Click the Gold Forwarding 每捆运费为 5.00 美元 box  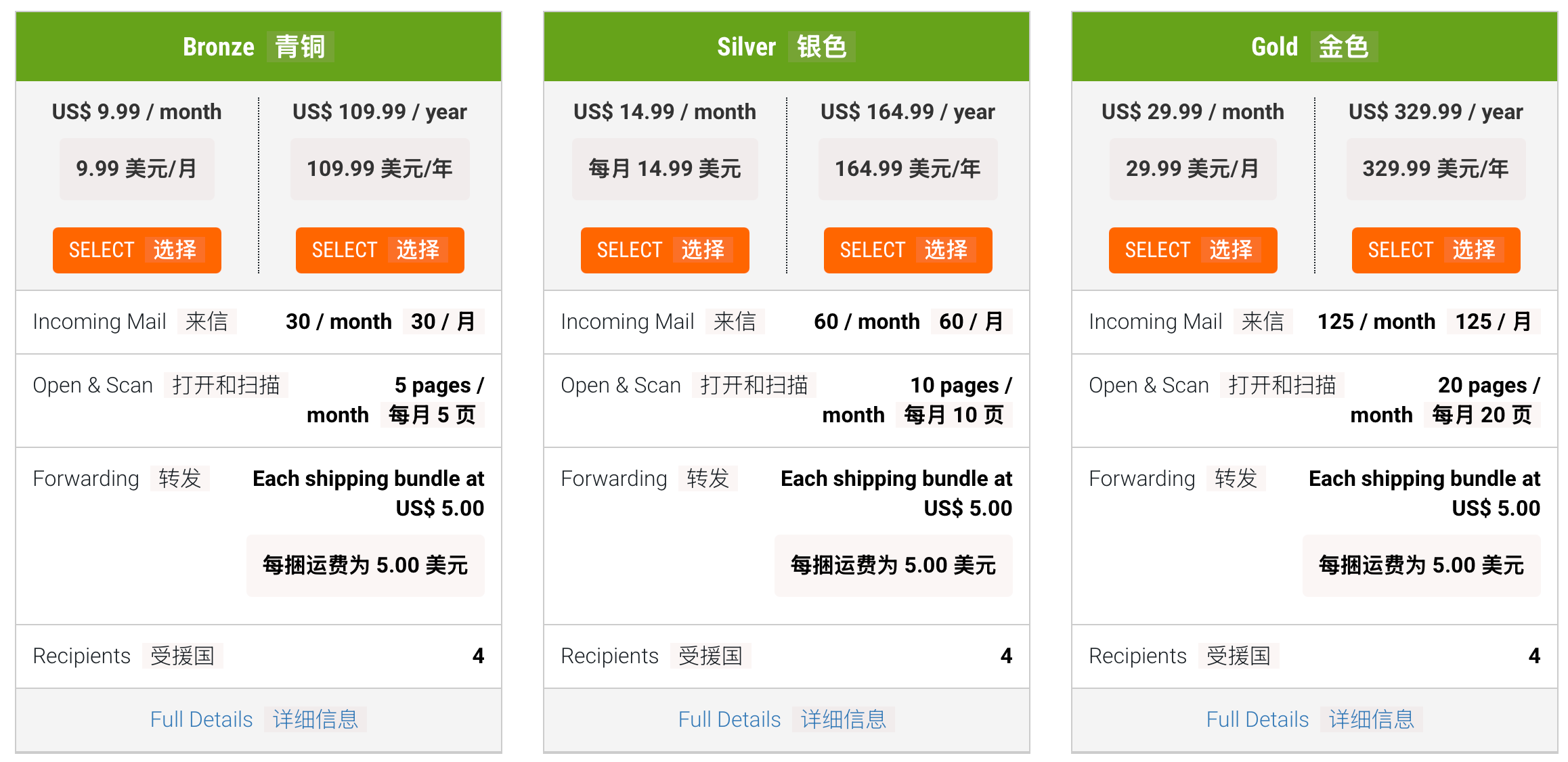(x=1422, y=566)
